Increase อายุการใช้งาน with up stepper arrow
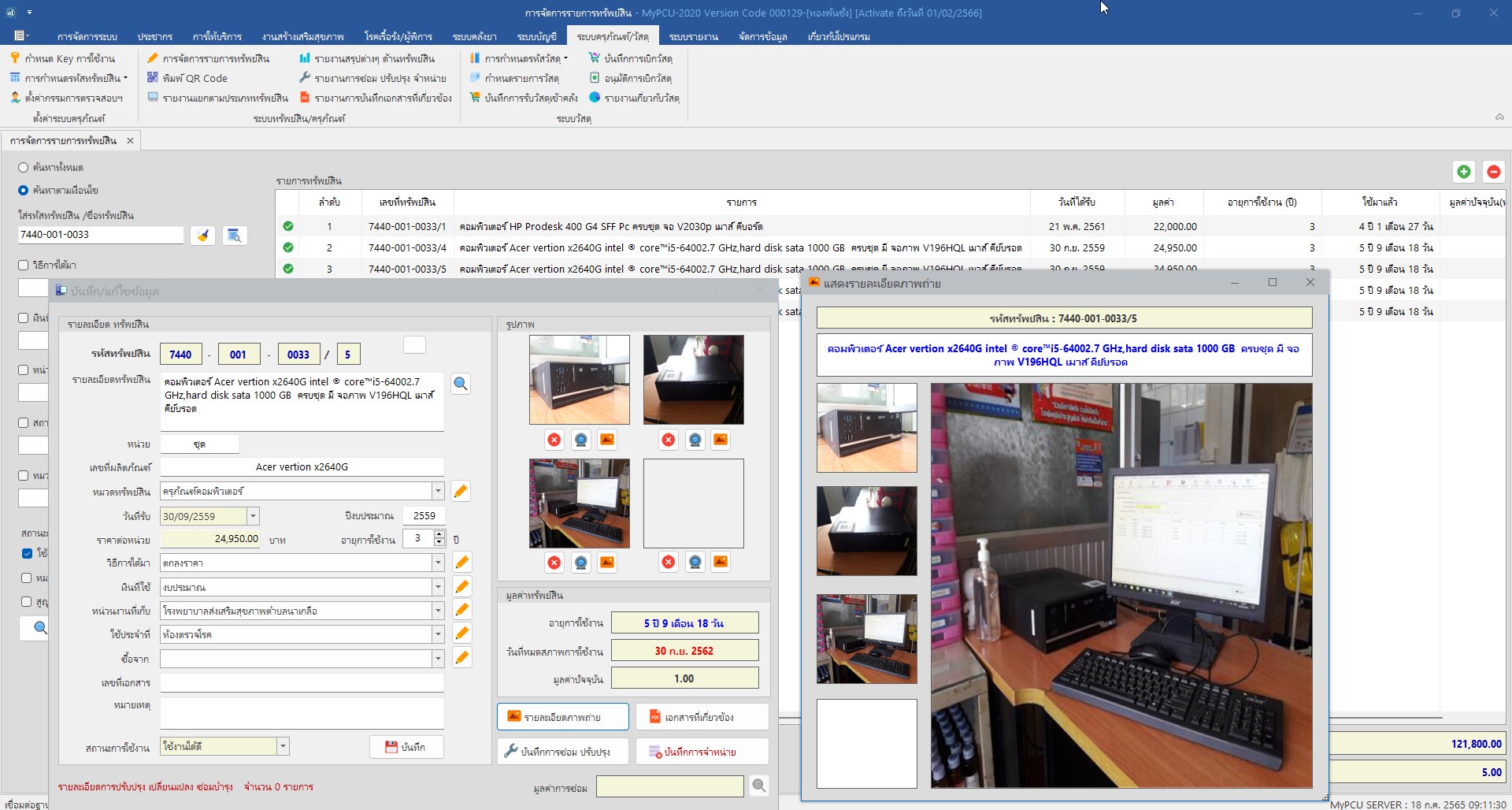The width and height of the screenshot is (1512, 810). pos(439,534)
